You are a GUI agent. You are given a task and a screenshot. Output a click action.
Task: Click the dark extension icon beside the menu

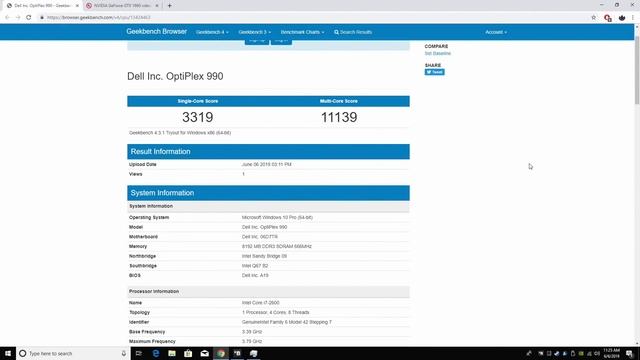pyautogui.click(x=622, y=18)
